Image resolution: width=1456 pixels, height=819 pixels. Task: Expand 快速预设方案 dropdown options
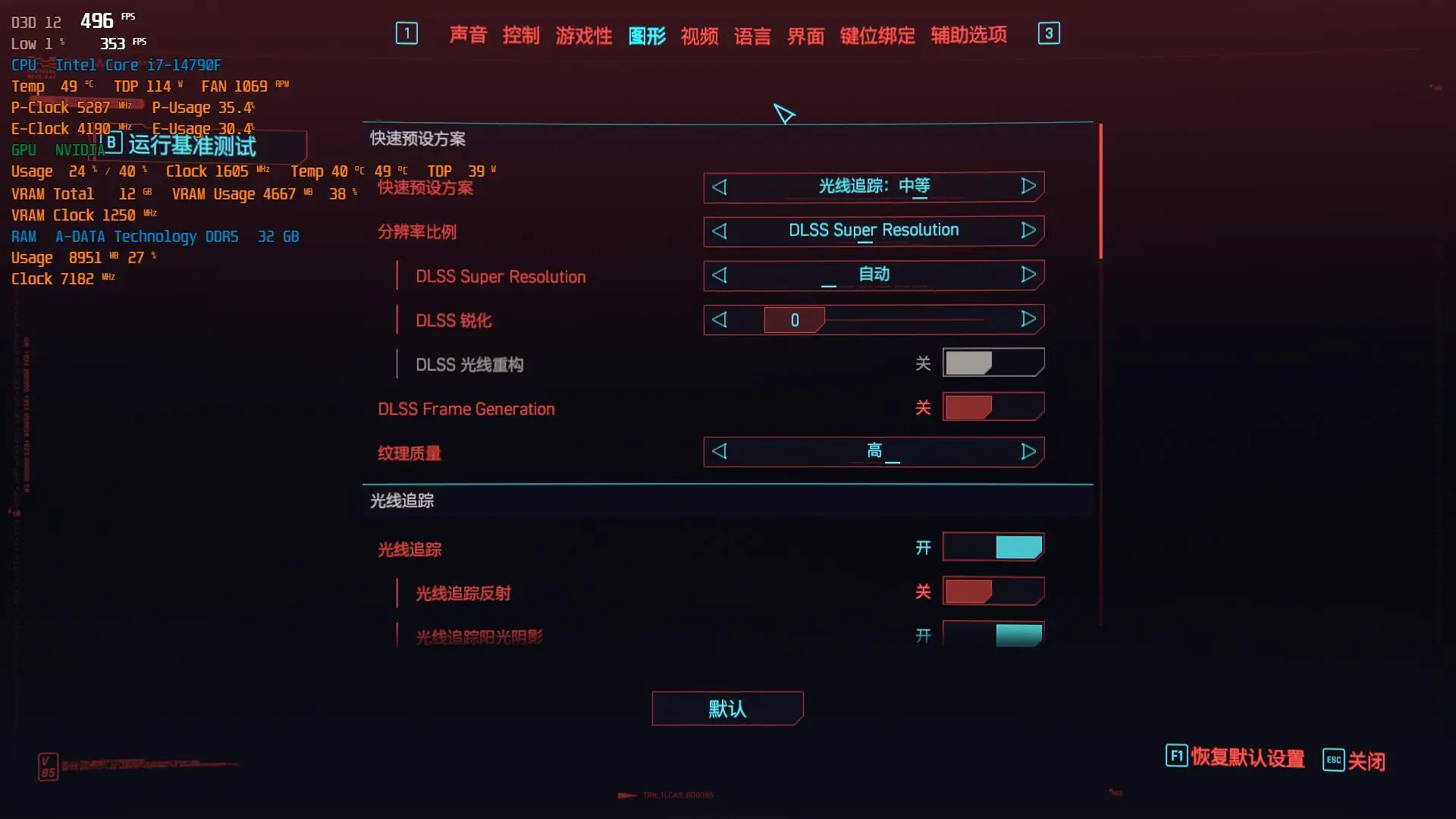[873, 186]
